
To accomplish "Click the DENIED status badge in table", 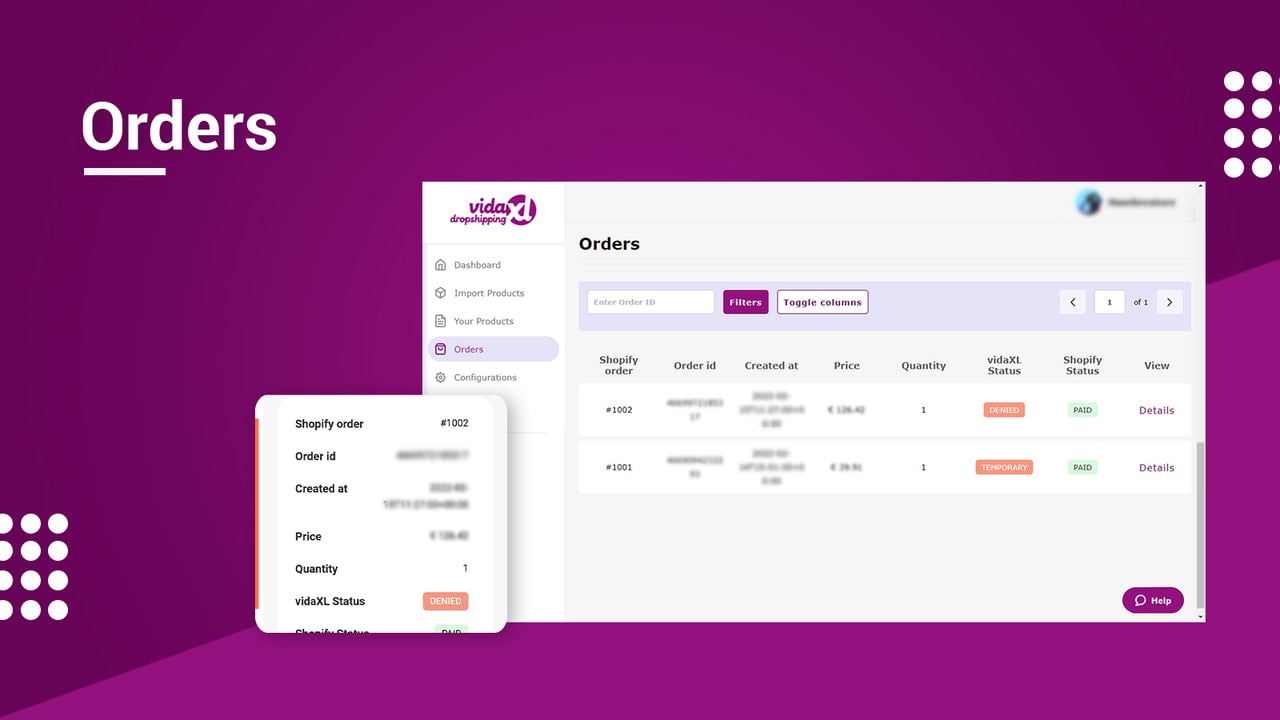I will 1004,410.
